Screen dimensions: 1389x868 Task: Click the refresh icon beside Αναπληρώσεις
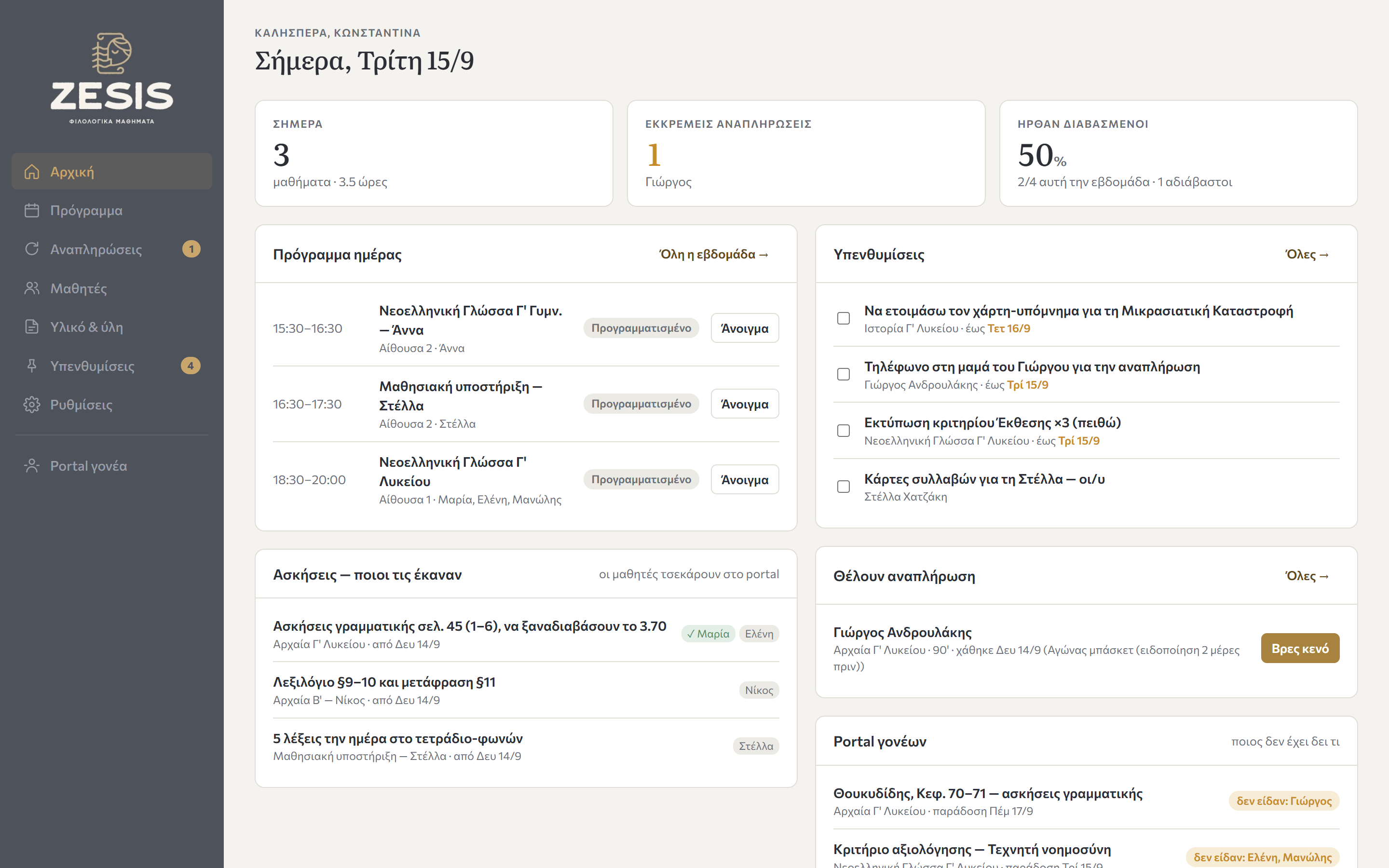pyautogui.click(x=32, y=249)
